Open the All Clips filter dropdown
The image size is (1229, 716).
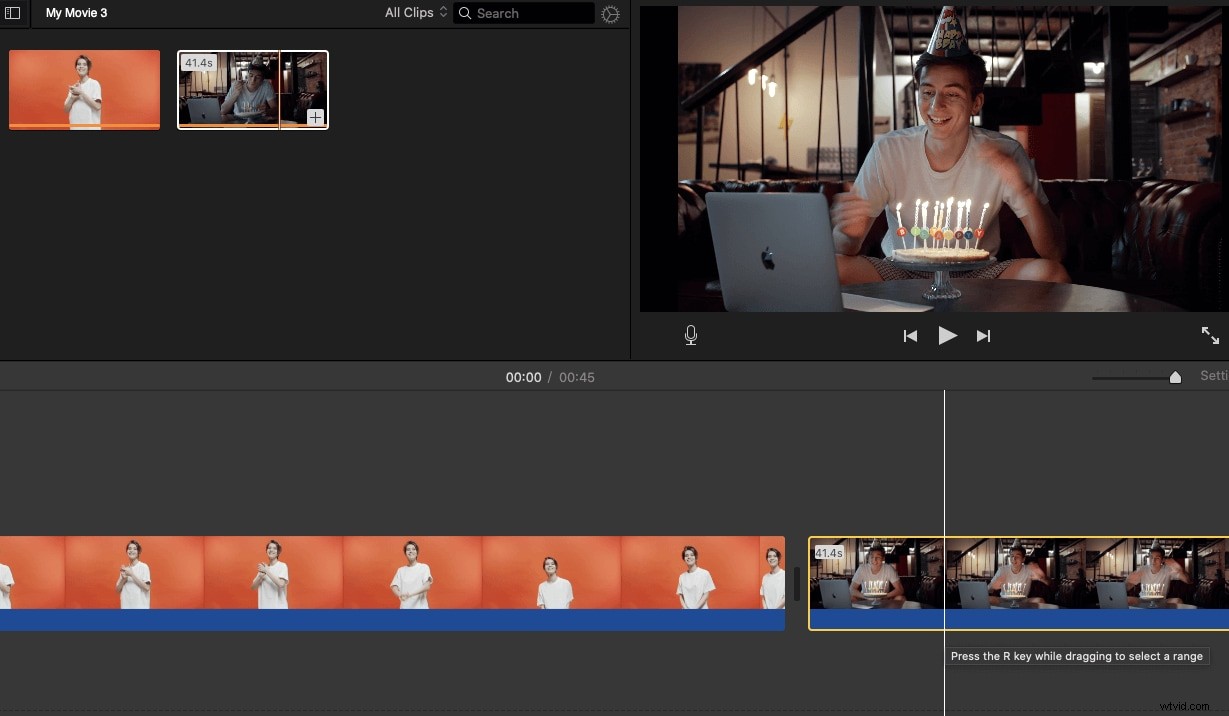point(414,13)
